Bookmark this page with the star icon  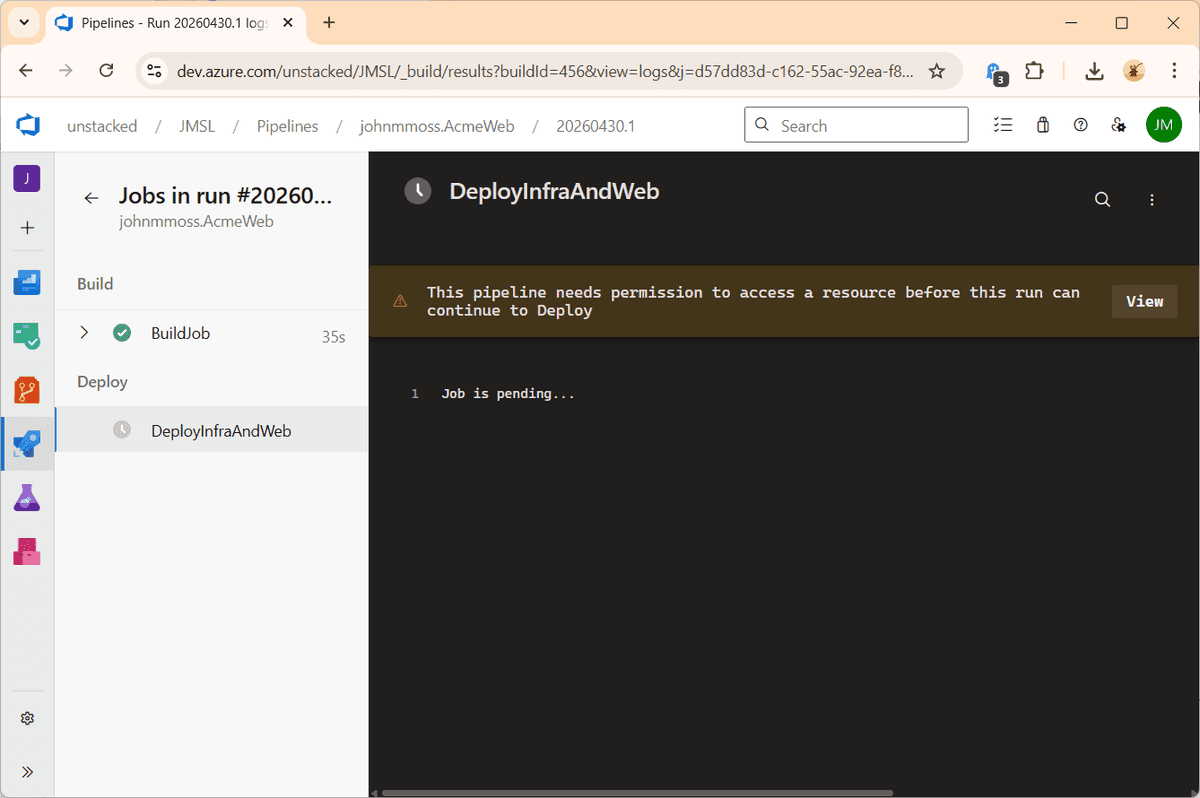pos(936,70)
